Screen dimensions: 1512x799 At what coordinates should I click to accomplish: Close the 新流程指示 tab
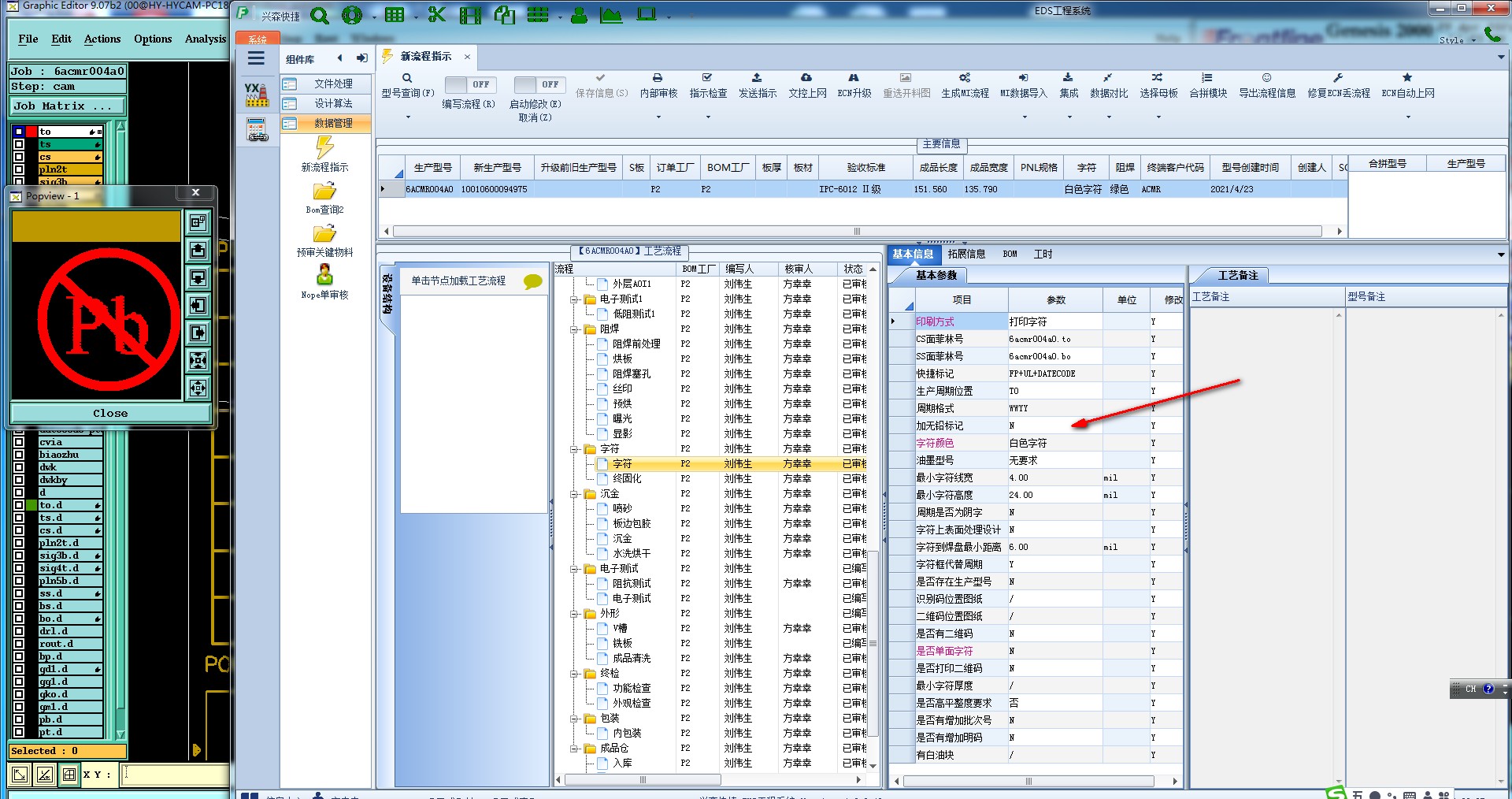pos(467,57)
